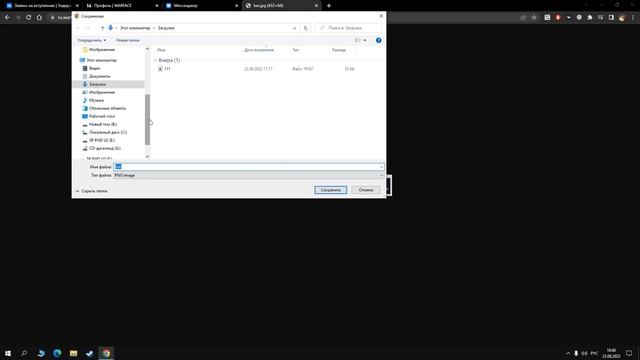The width and height of the screenshot is (640, 360).
Task: Open the Chrome three-dot menu
Action: (633, 18)
